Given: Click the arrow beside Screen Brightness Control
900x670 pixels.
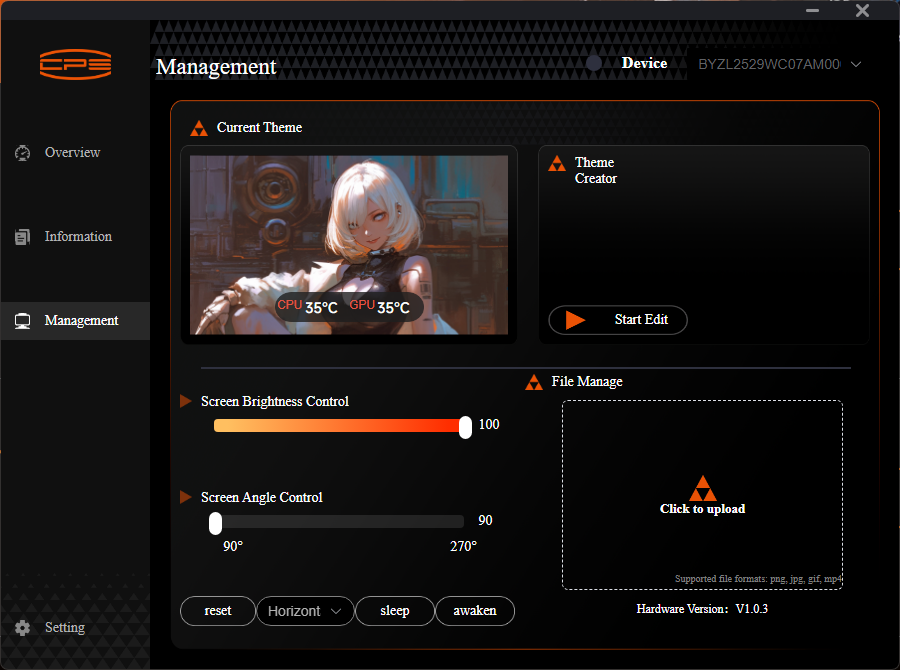Looking at the screenshot, I should [185, 401].
